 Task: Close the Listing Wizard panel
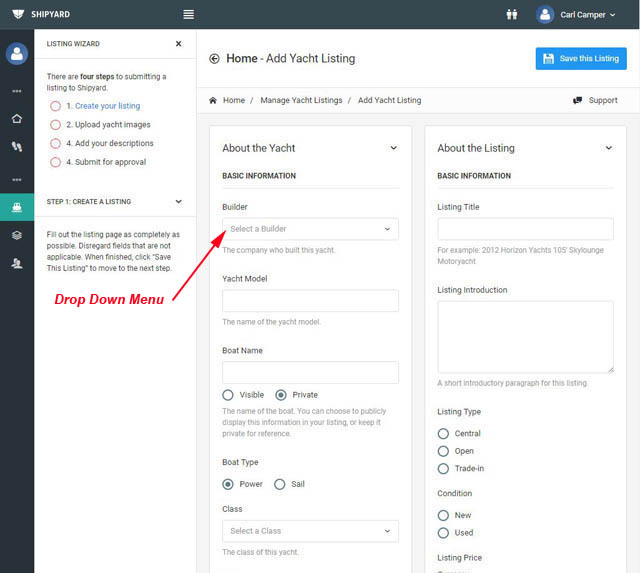tap(178, 44)
